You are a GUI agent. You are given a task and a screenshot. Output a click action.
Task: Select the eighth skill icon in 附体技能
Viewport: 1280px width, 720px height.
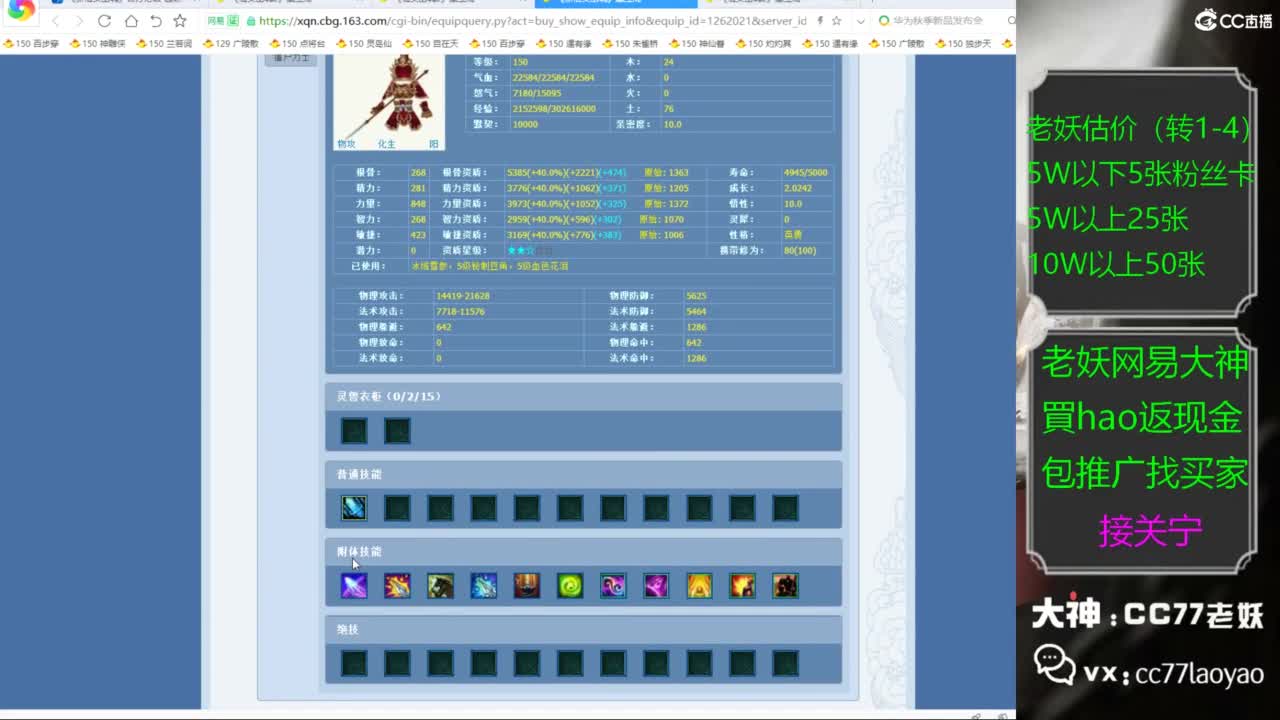pos(656,585)
